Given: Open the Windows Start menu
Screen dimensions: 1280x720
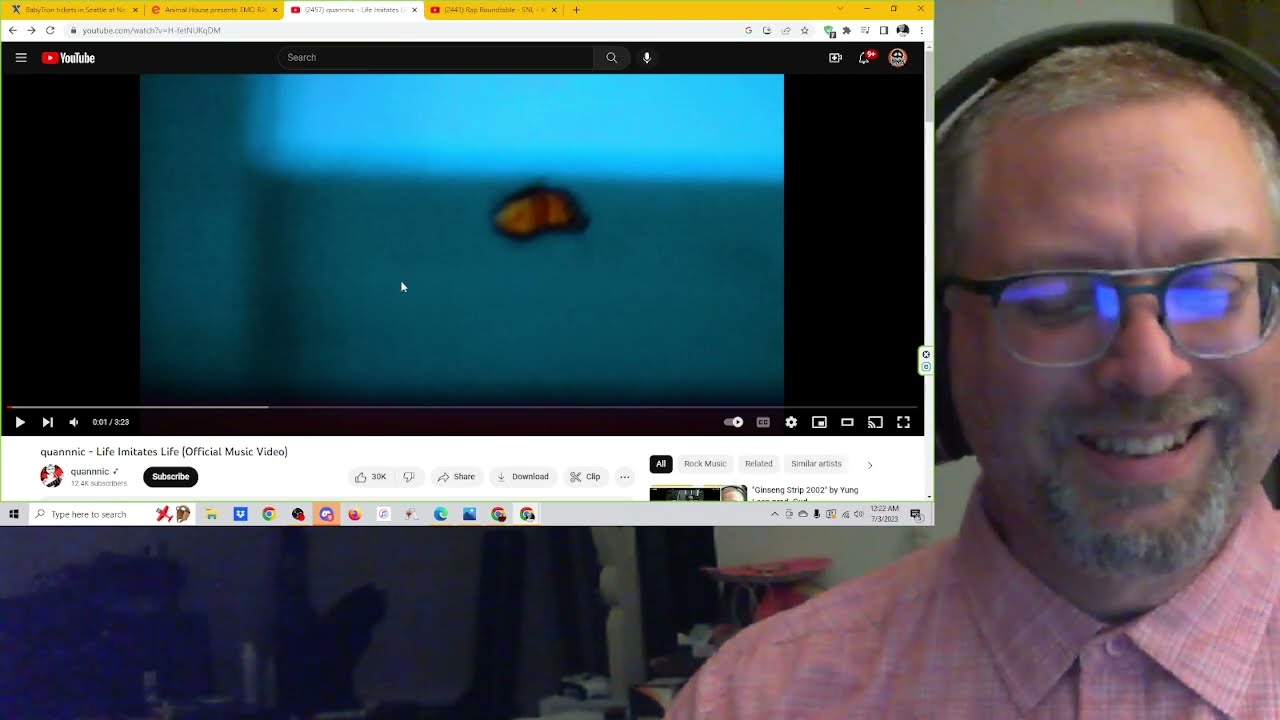Looking at the screenshot, I should [14, 514].
